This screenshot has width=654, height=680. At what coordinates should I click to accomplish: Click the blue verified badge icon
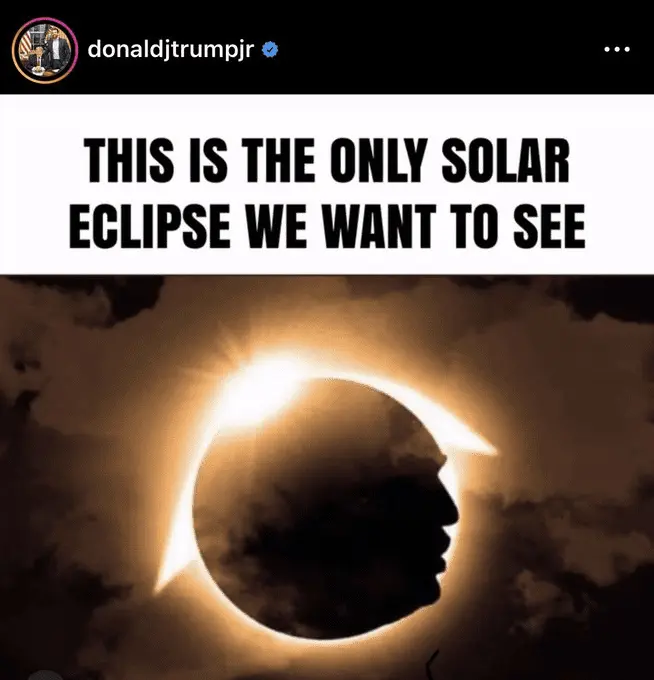pos(271,50)
